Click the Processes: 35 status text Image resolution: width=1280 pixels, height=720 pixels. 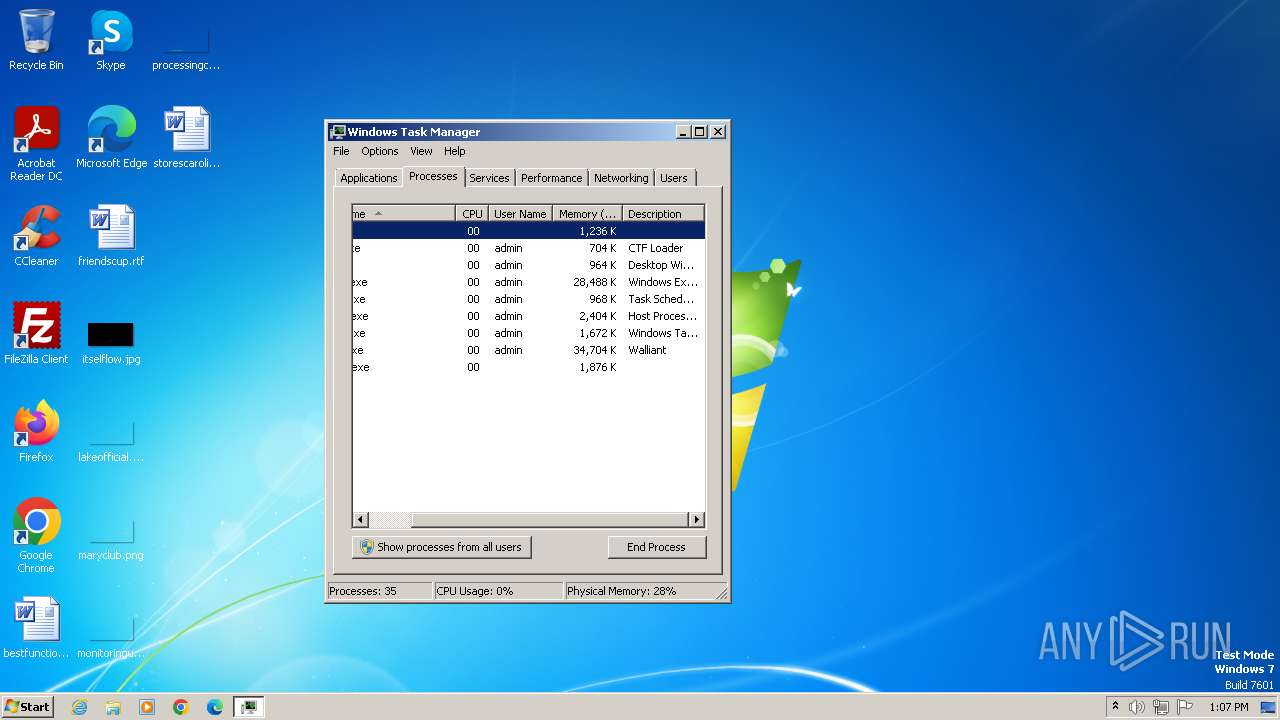363,591
